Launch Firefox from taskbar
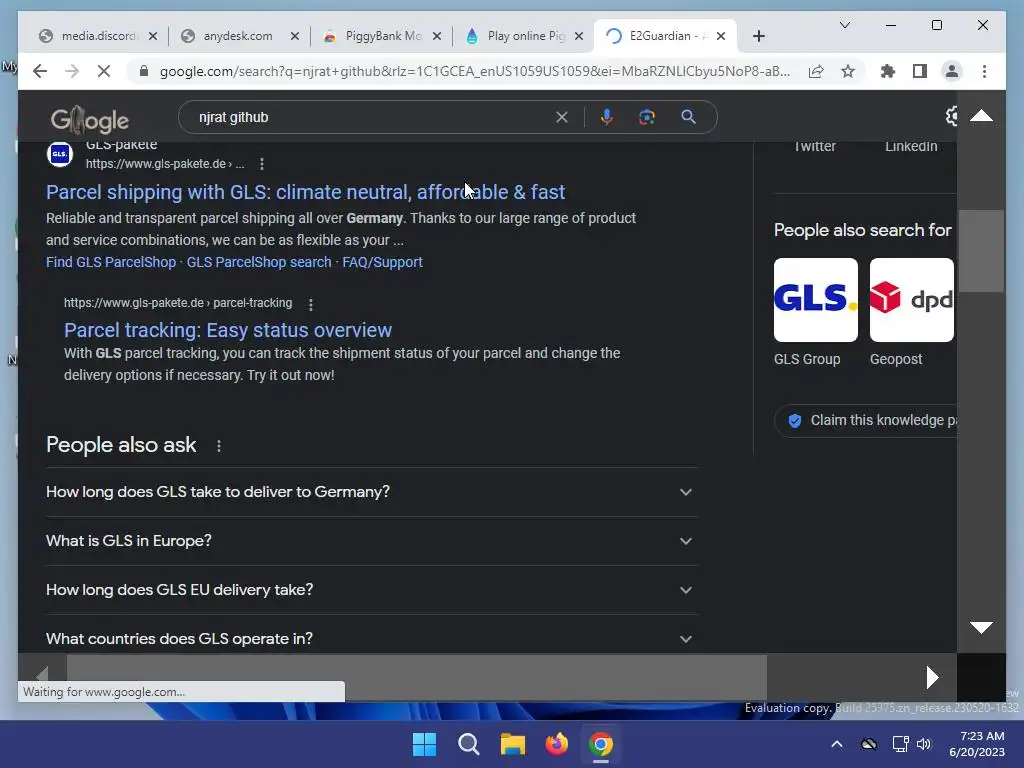This screenshot has width=1024, height=768. [x=556, y=744]
